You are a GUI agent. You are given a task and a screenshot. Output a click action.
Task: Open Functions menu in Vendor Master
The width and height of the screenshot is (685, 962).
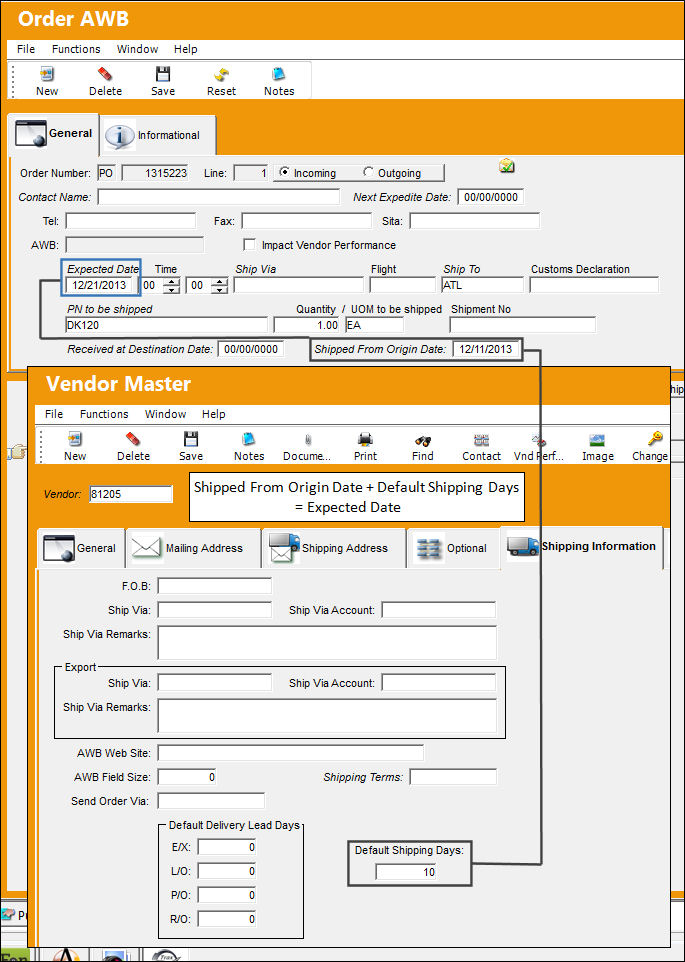tap(104, 414)
